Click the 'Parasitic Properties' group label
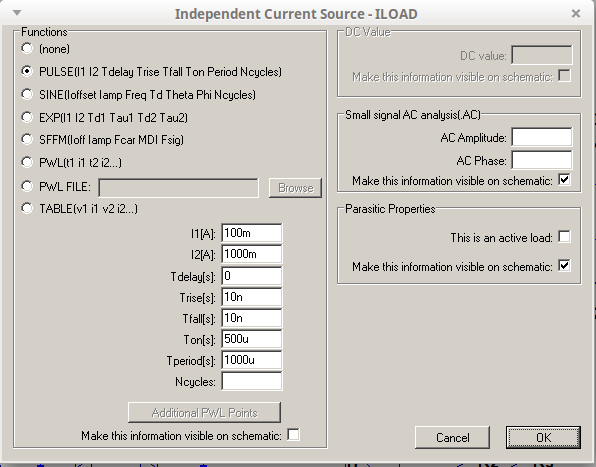Screen dimensions: 596x467 coord(390,209)
